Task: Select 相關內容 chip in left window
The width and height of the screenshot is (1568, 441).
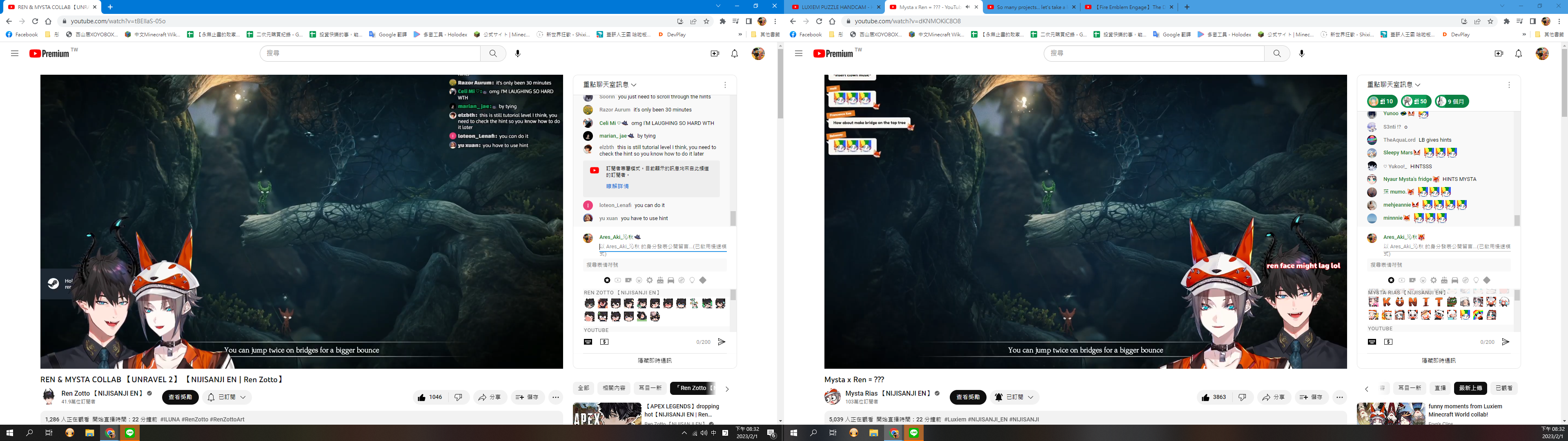Action: coord(614,388)
